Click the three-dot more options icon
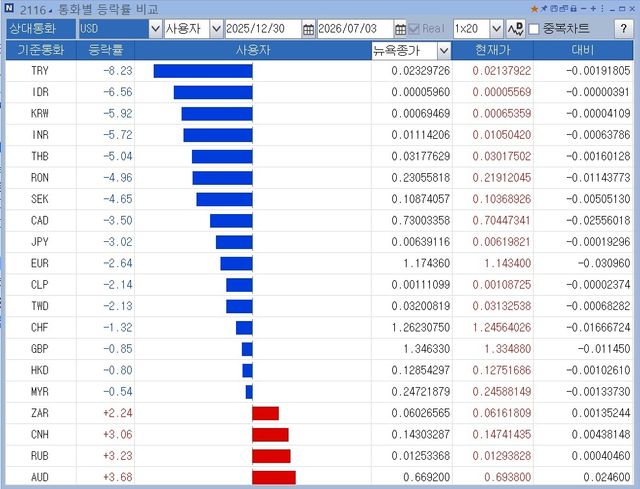The image size is (640, 489). point(602,9)
